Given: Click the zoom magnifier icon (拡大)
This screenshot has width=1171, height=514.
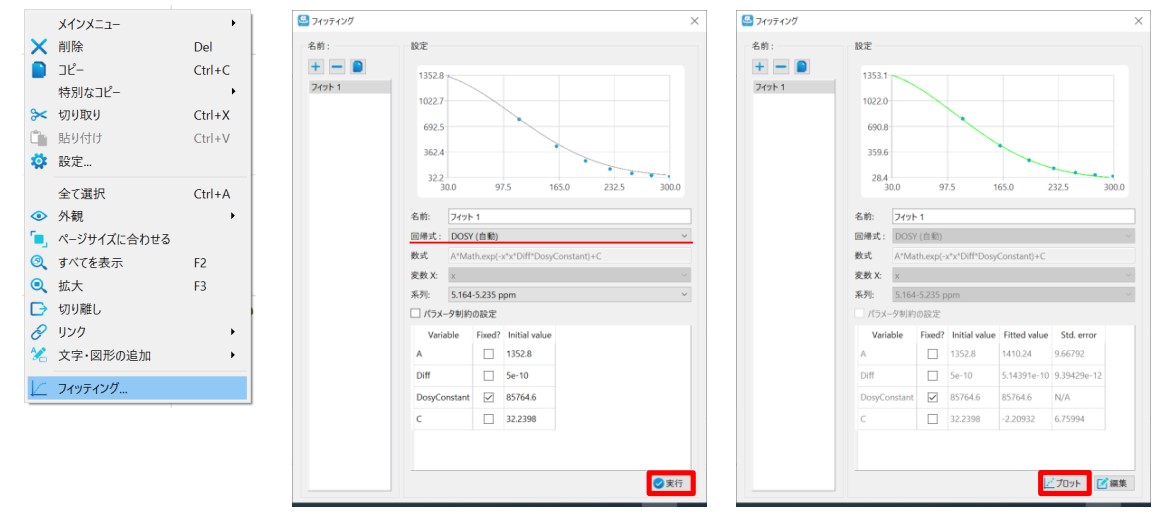Looking at the screenshot, I should [x=39, y=286].
